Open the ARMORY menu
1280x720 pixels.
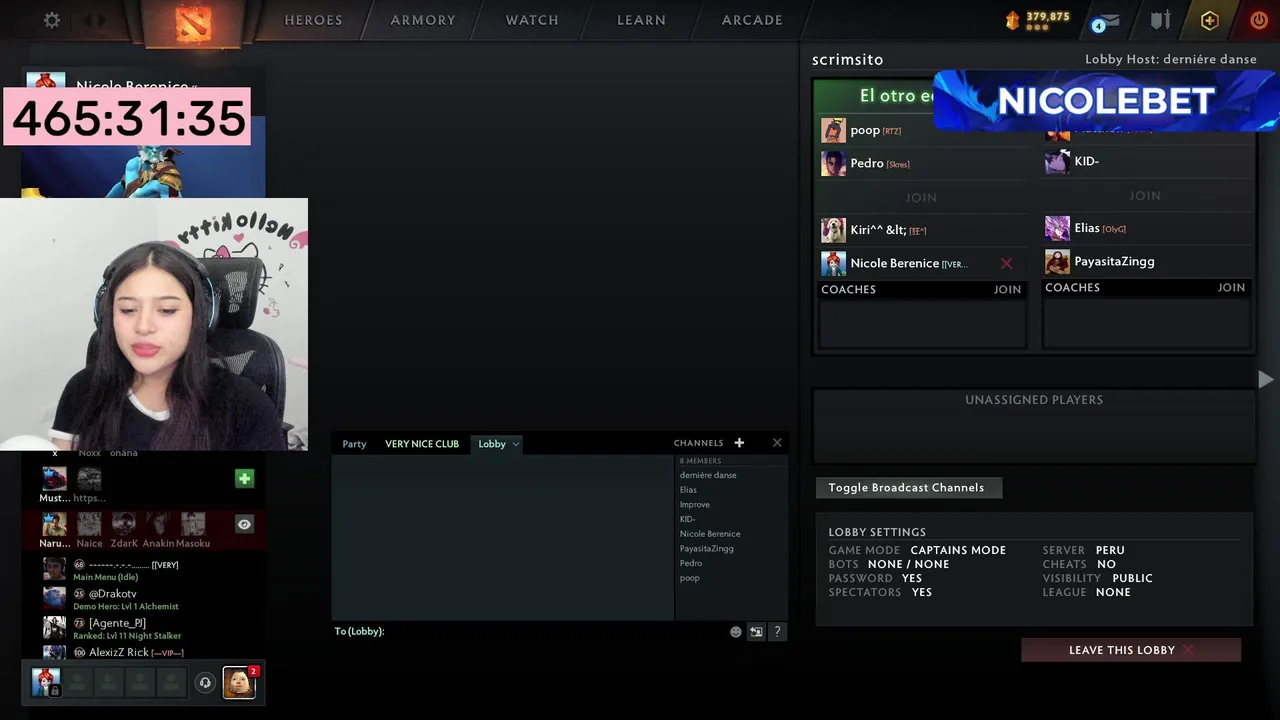423,20
